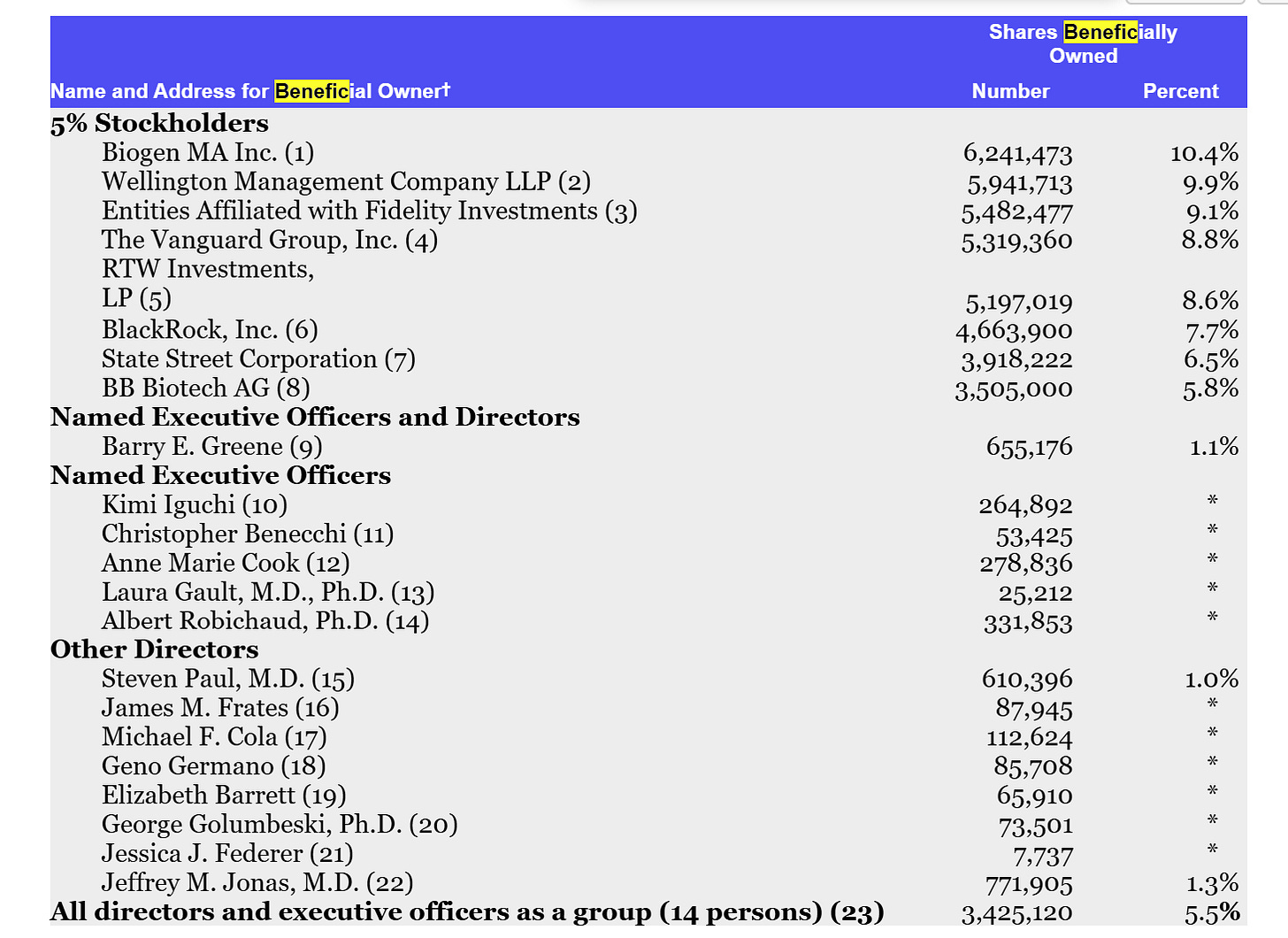This screenshot has width=1288, height=938.
Task: Select 'Entities Affiliated with Fidelity Investments'
Action: coord(370,211)
